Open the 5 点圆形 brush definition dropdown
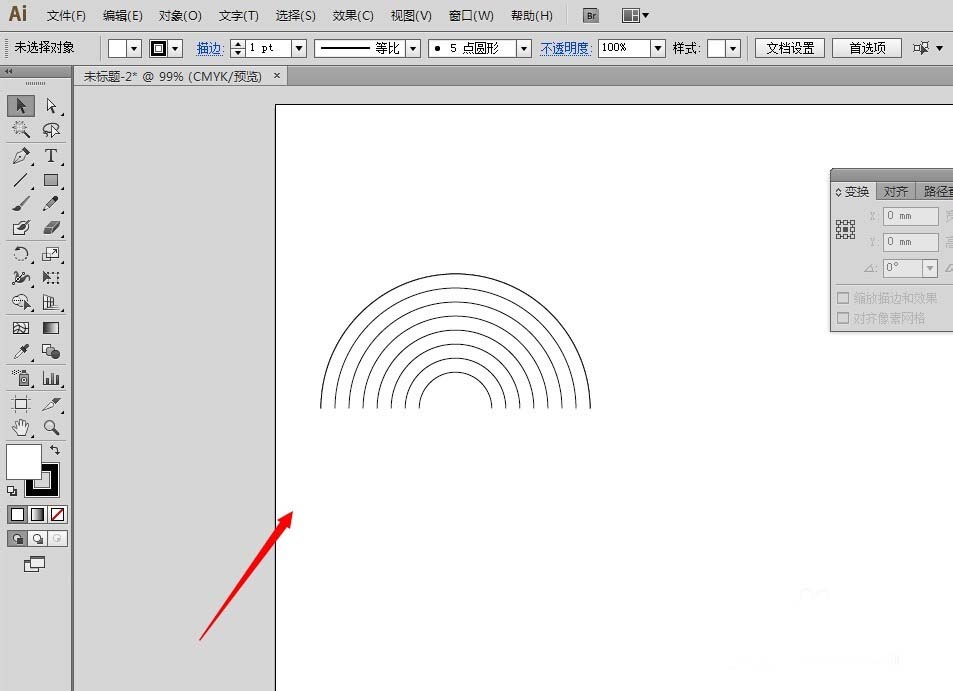953x691 pixels. (524, 48)
